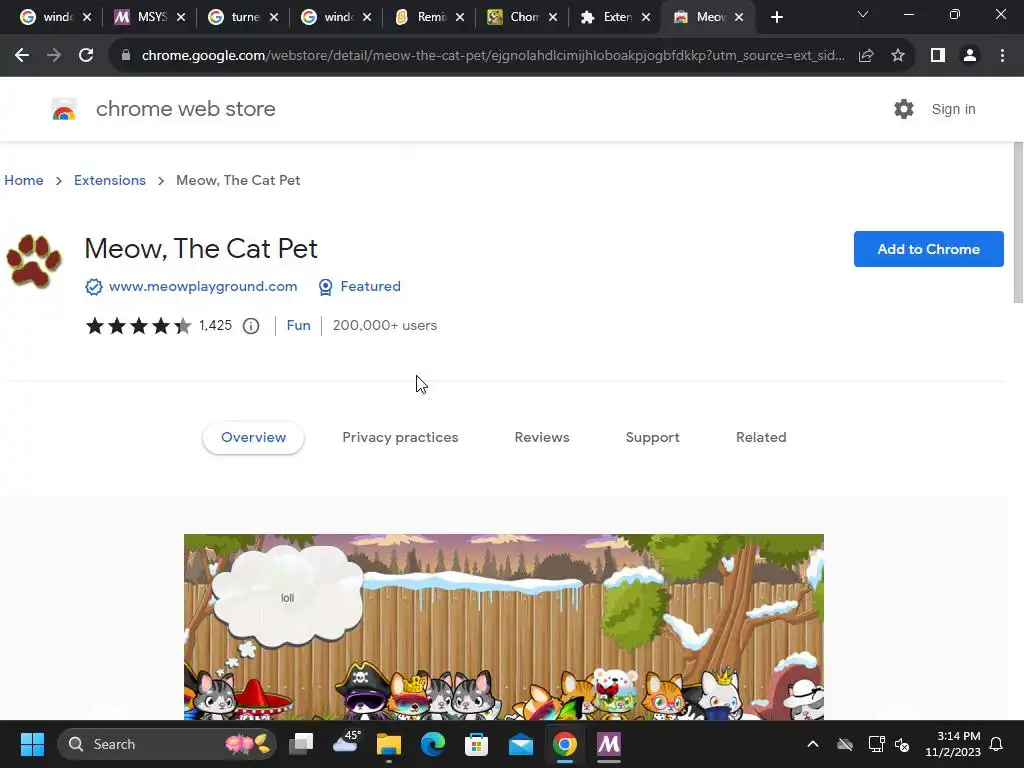Click the paw print extension icon

point(34,261)
